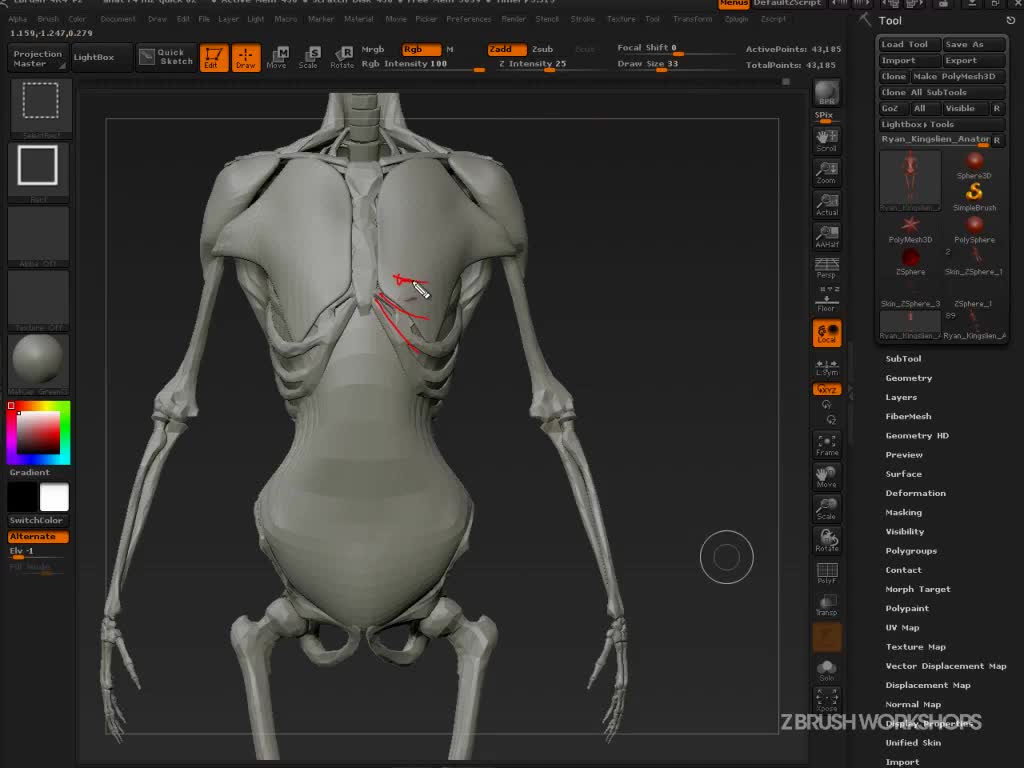Expand the Polypaint sub-palette
Viewport: 1024px width, 768px height.
coord(906,609)
